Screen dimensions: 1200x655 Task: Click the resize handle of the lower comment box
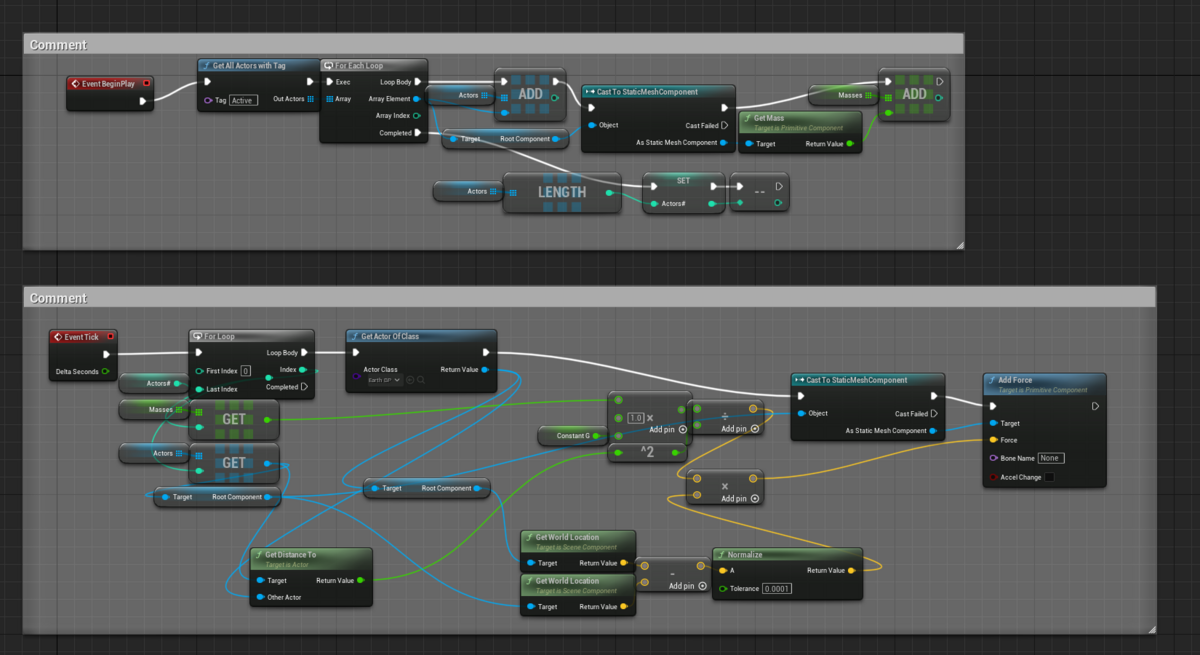1150,629
